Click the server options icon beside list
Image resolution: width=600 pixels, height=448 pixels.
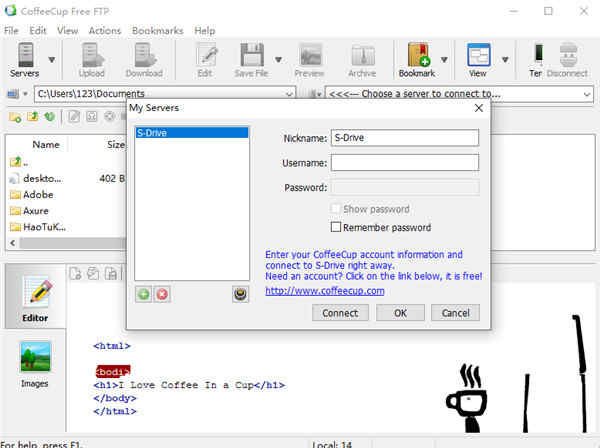(240, 294)
